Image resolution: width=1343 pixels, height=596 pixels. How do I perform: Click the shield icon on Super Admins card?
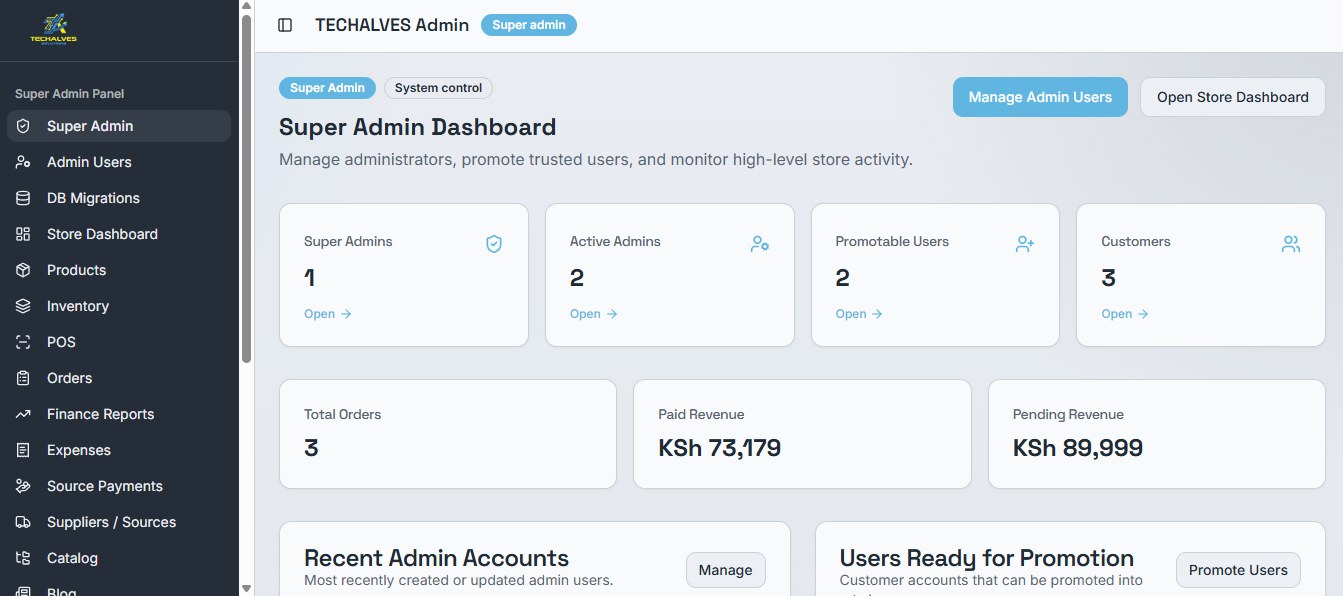click(494, 244)
